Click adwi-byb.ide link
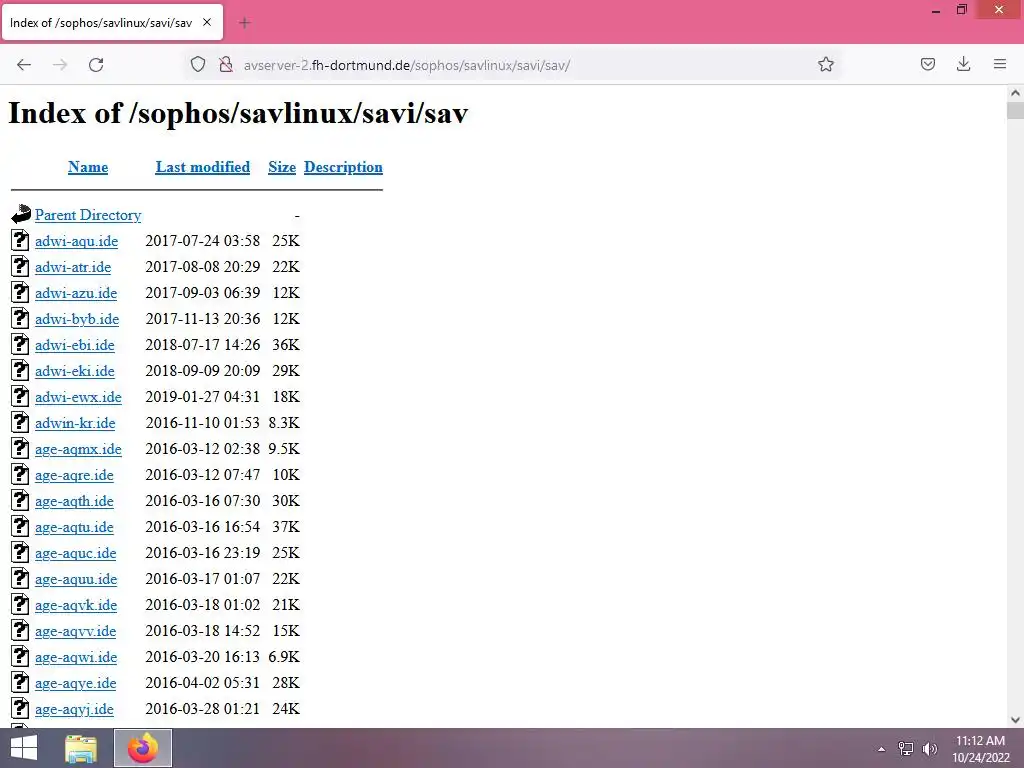 click(77, 319)
